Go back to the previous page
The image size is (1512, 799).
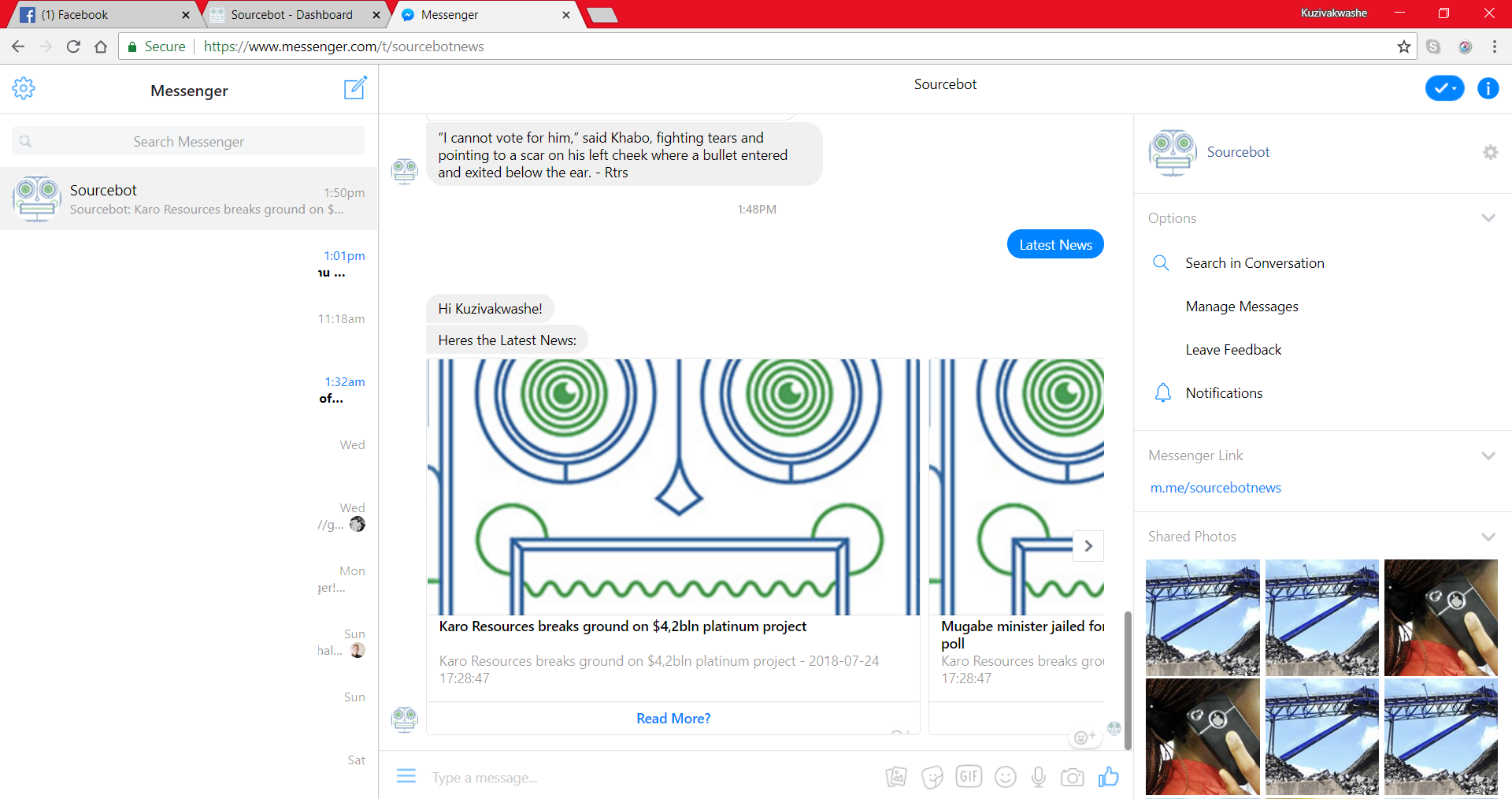click(18, 46)
